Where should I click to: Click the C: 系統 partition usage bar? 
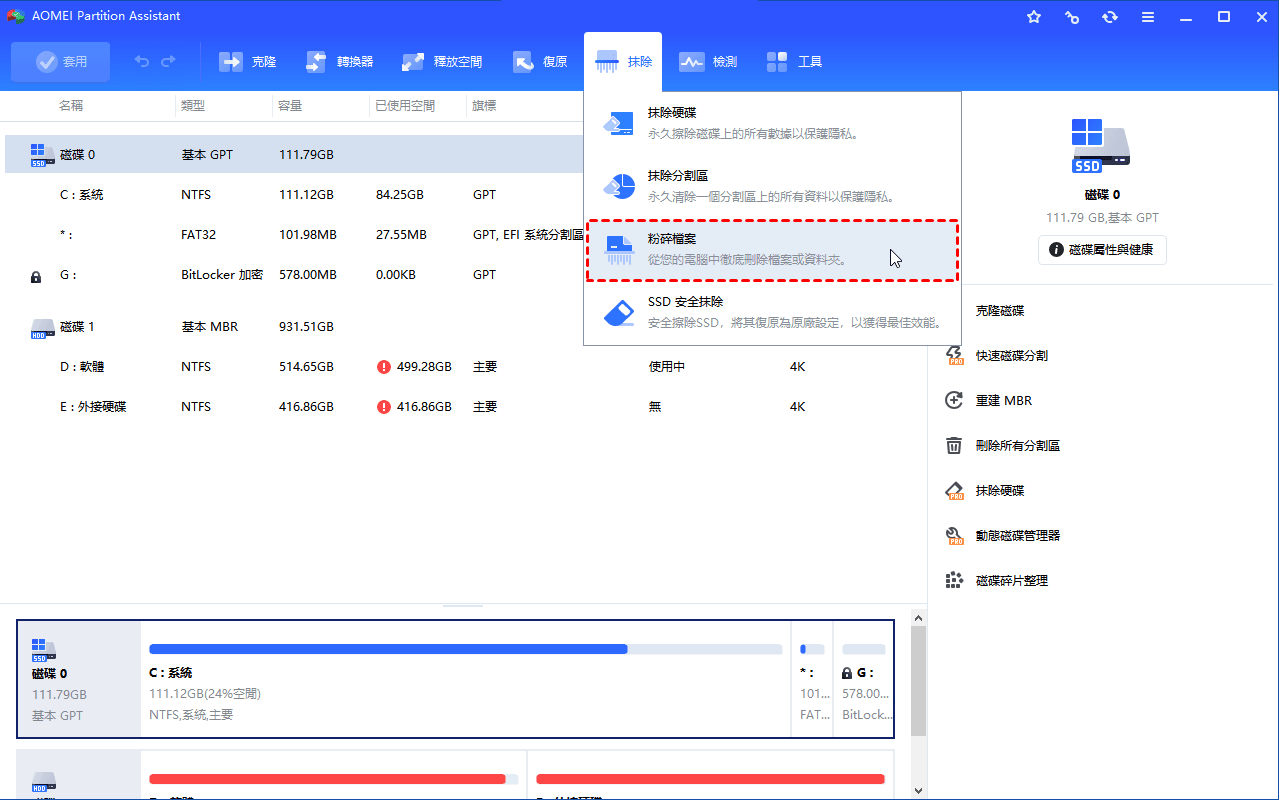466,649
